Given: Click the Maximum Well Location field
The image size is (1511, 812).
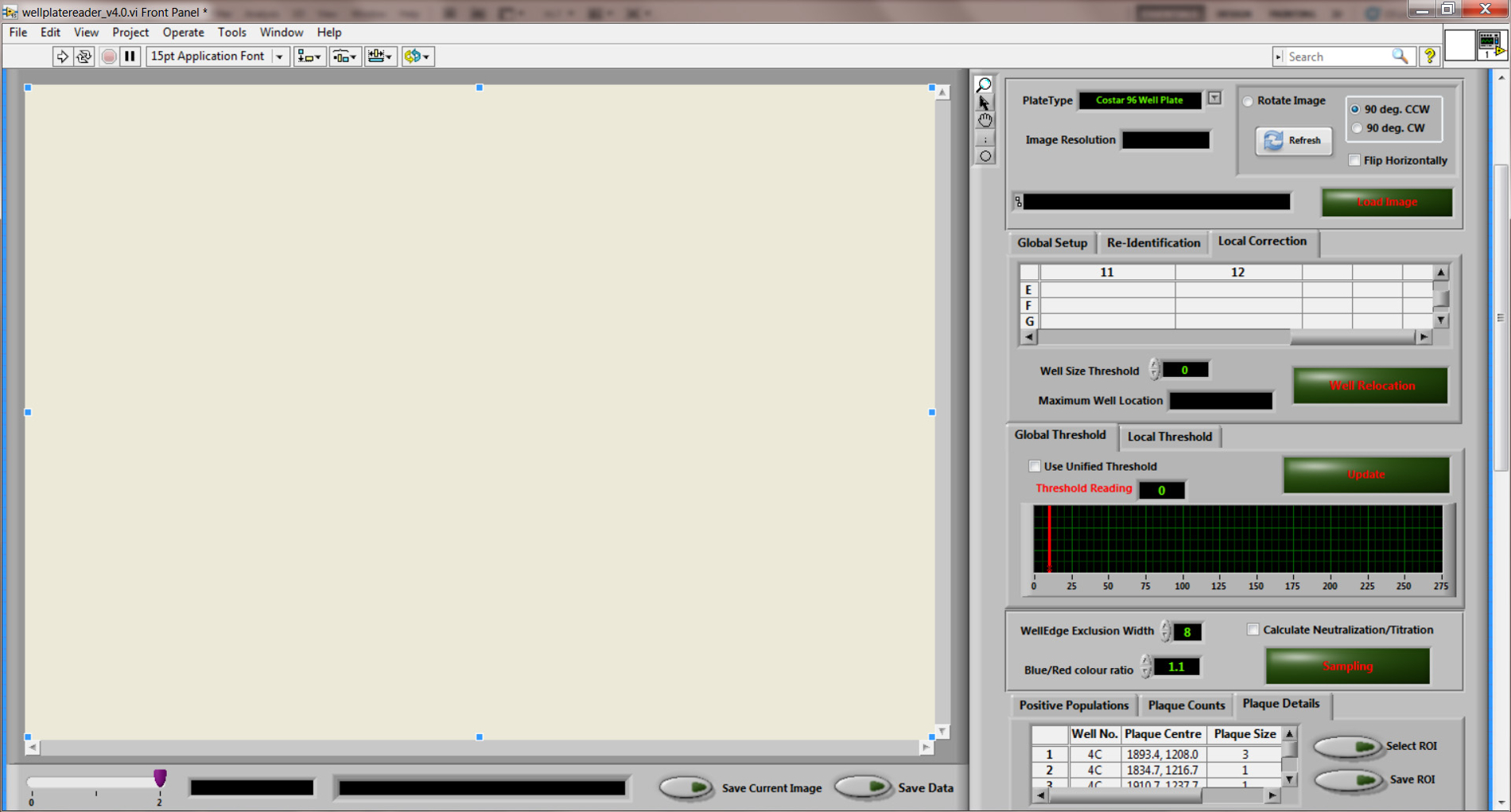Looking at the screenshot, I should click(x=1221, y=401).
